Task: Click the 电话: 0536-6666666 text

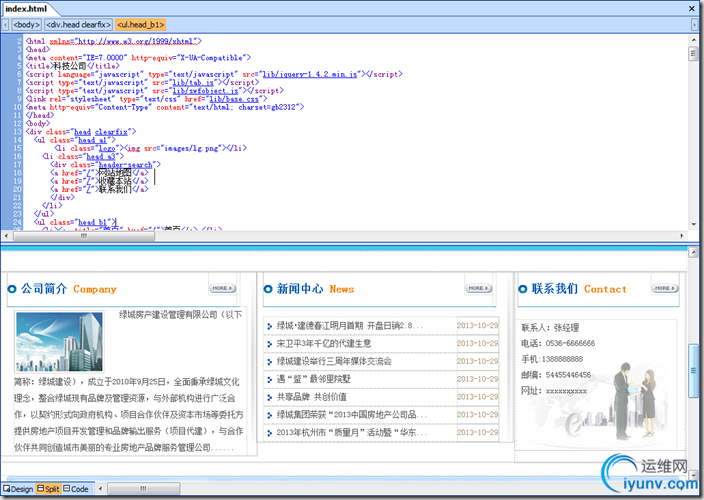Action: [558, 343]
